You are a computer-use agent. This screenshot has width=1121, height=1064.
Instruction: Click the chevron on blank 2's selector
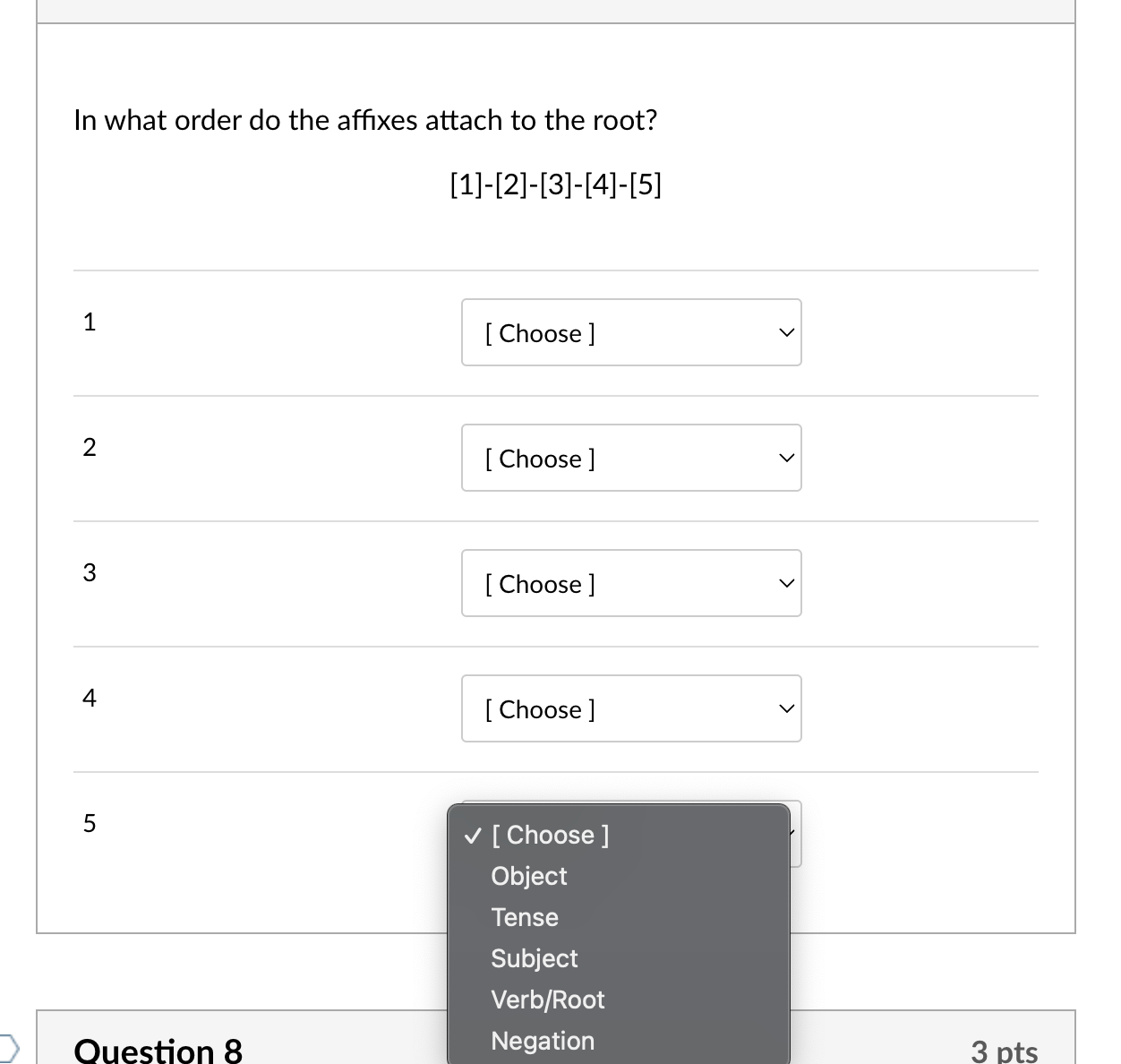785,458
